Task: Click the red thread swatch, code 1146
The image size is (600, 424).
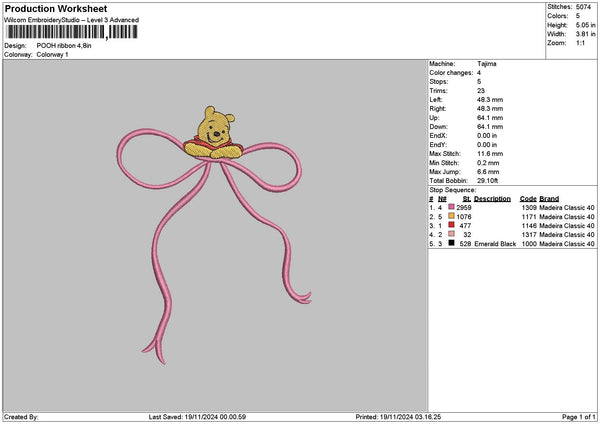Action: point(452,225)
